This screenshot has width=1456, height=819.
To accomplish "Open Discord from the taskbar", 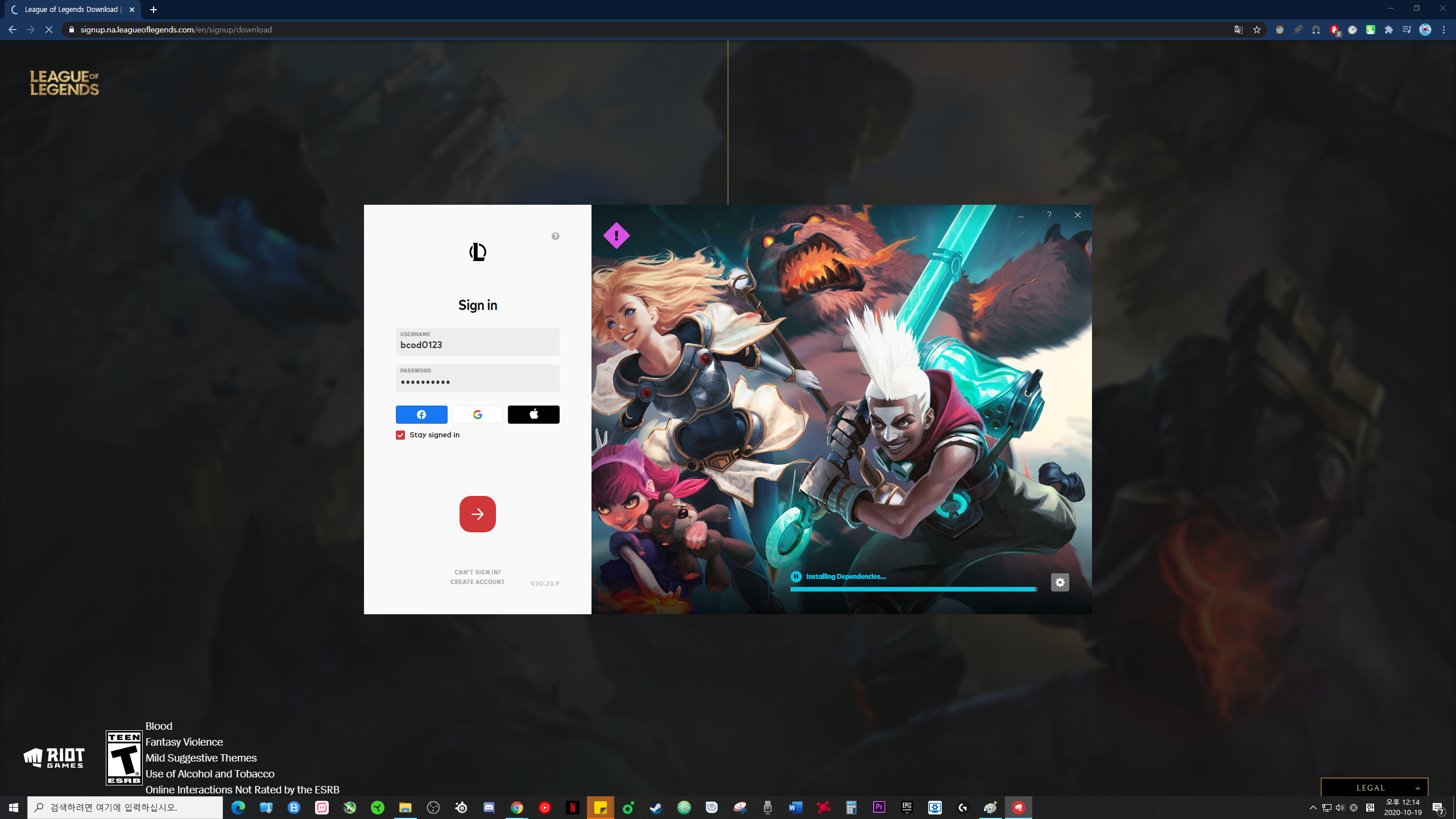I will 489,808.
